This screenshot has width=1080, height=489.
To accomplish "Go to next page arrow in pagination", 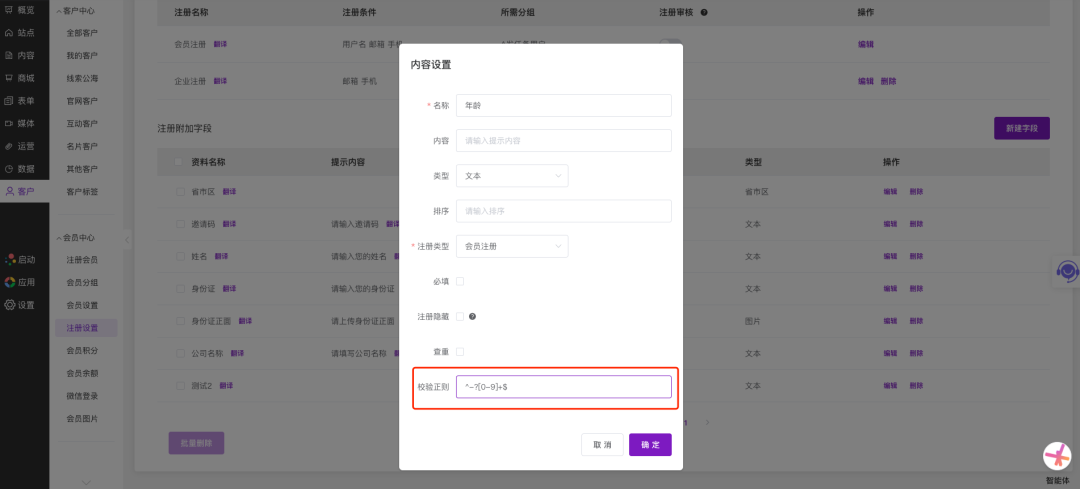I will [707, 422].
